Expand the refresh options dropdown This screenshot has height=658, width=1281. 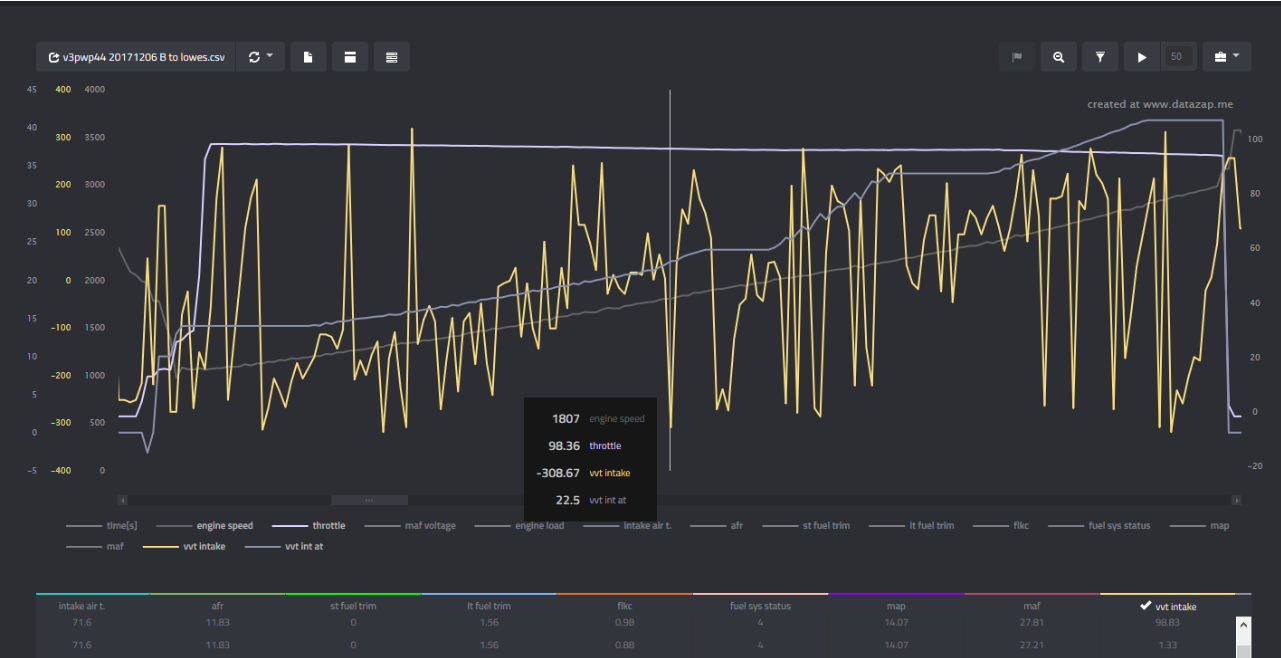(261, 57)
